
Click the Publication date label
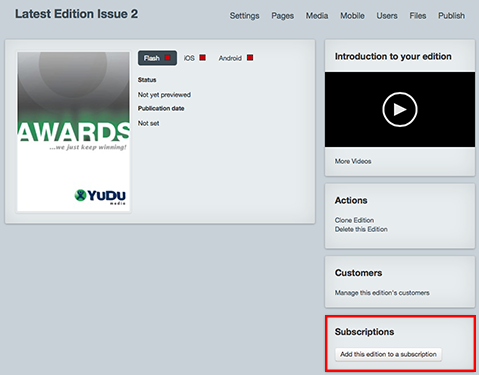click(x=161, y=108)
